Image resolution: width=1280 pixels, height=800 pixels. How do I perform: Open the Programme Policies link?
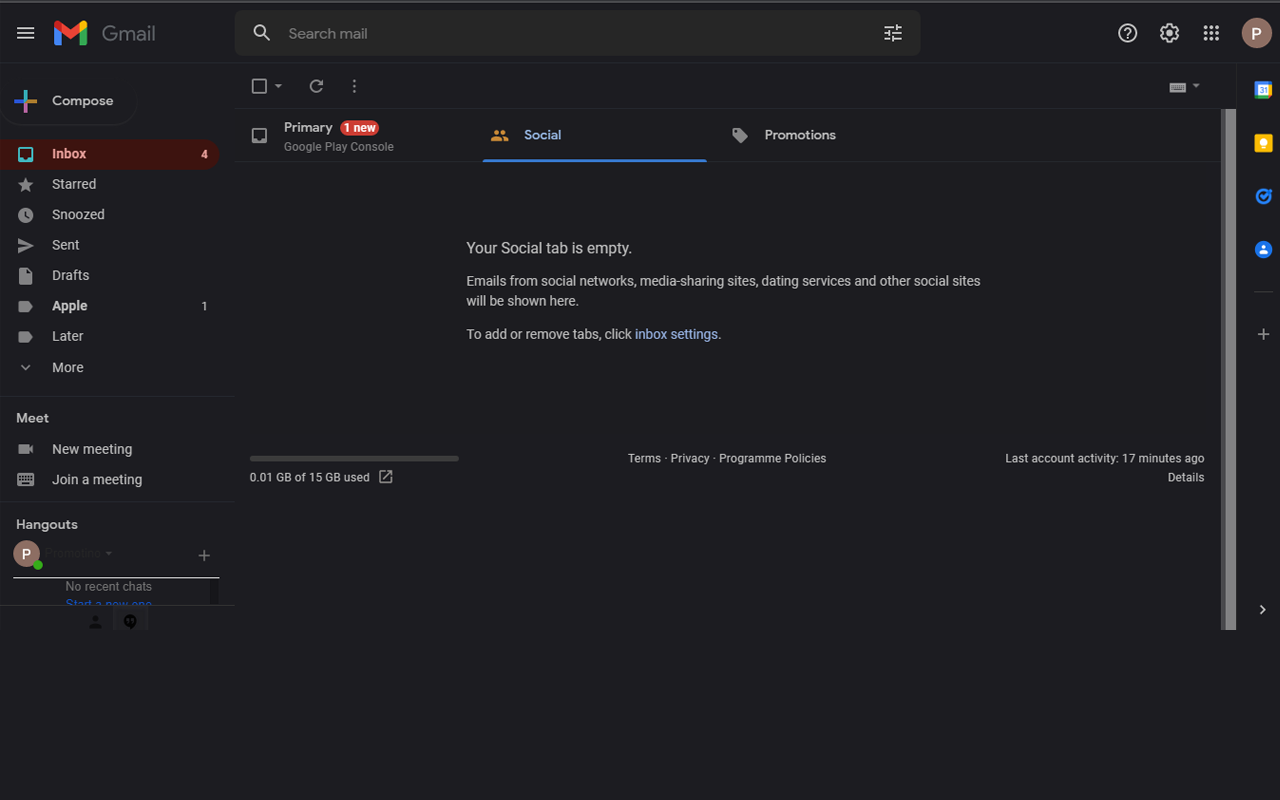pyautogui.click(x=772, y=457)
